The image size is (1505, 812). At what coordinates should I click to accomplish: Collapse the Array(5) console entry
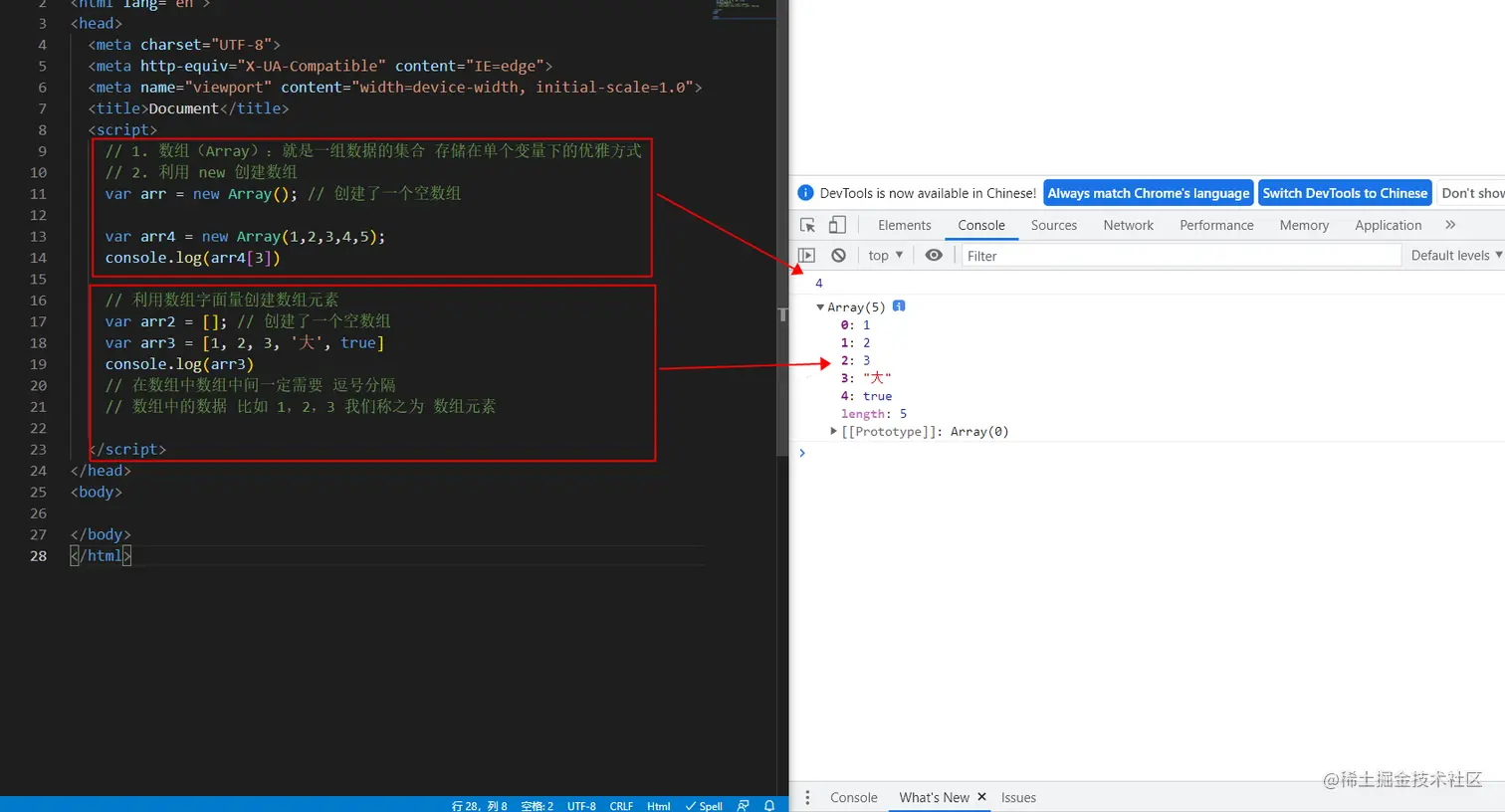(x=820, y=307)
